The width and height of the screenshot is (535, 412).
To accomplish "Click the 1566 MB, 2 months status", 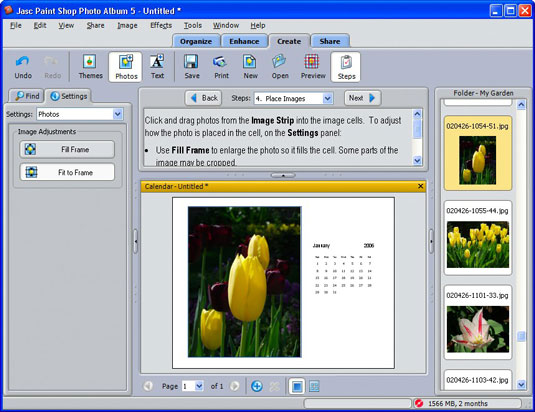I will click(x=458, y=403).
